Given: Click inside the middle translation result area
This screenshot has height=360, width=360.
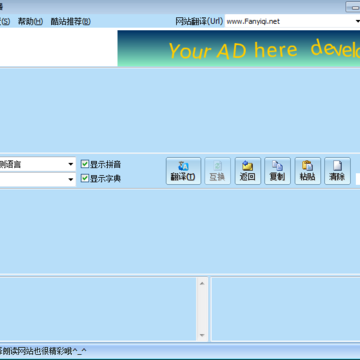Looking at the screenshot, I should coord(180,231).
